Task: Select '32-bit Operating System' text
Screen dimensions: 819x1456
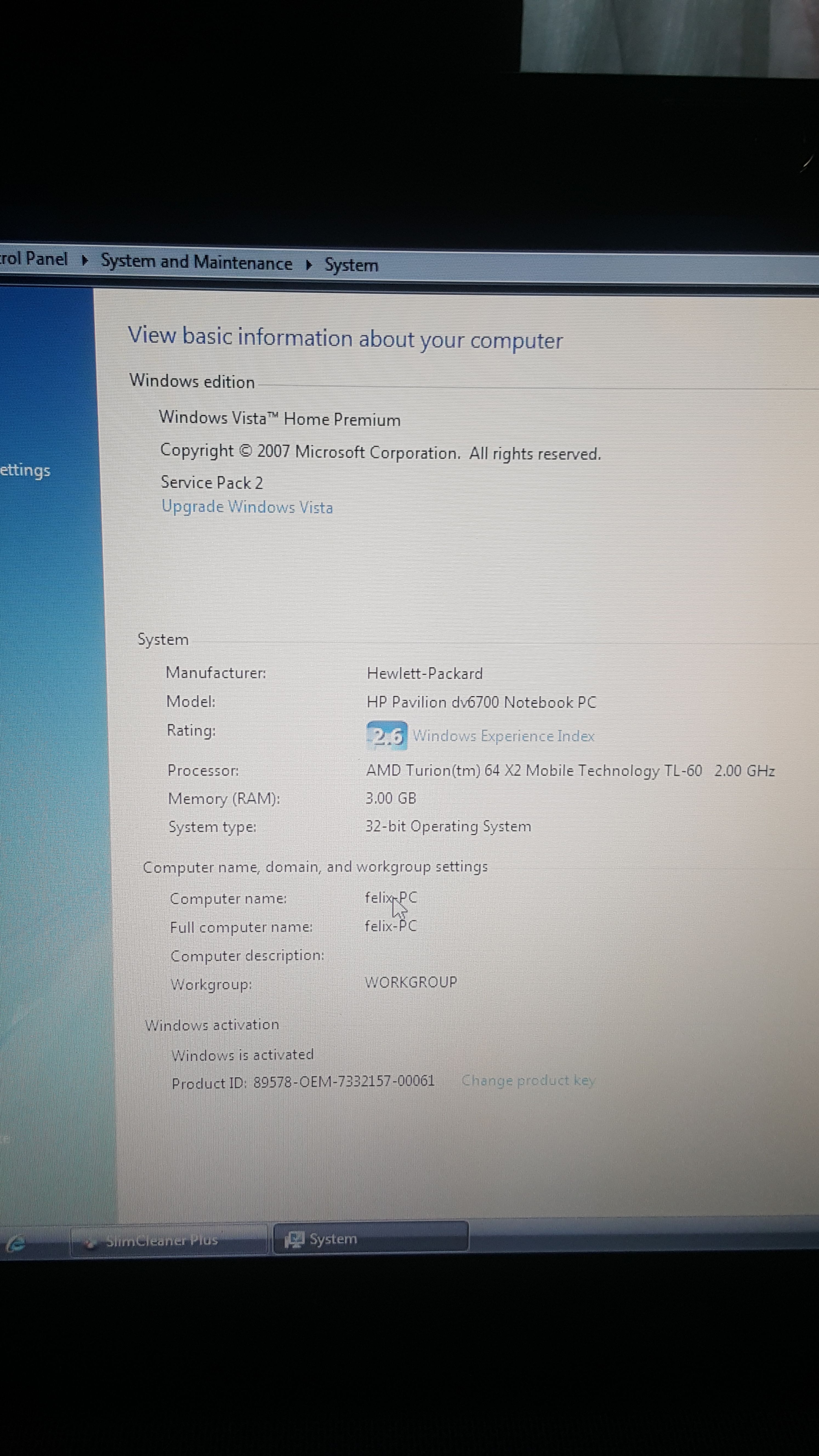Action: [448, 826]
